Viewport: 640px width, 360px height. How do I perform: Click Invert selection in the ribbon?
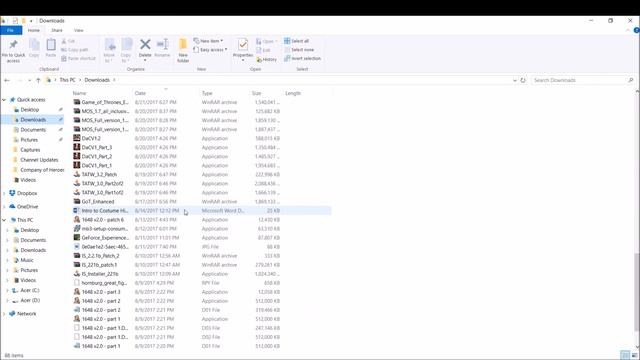(302, 58)
